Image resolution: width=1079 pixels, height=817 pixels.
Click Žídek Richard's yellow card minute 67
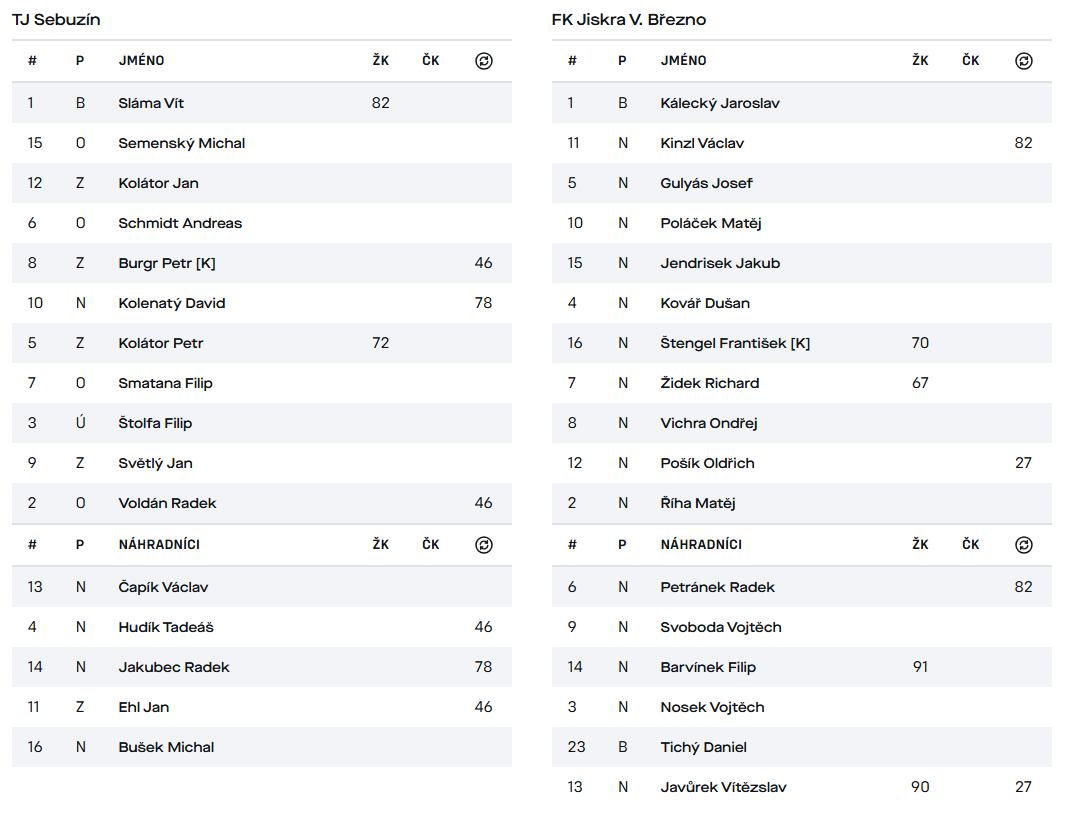tap(920, 383)
